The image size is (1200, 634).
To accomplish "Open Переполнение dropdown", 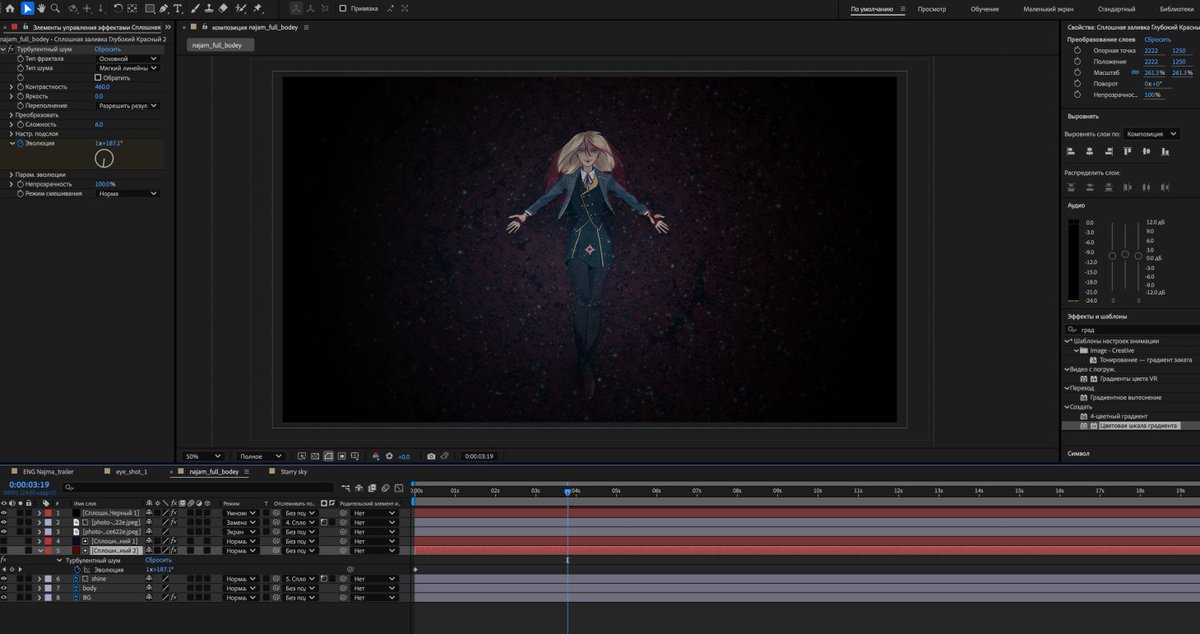I will point(127,105).
